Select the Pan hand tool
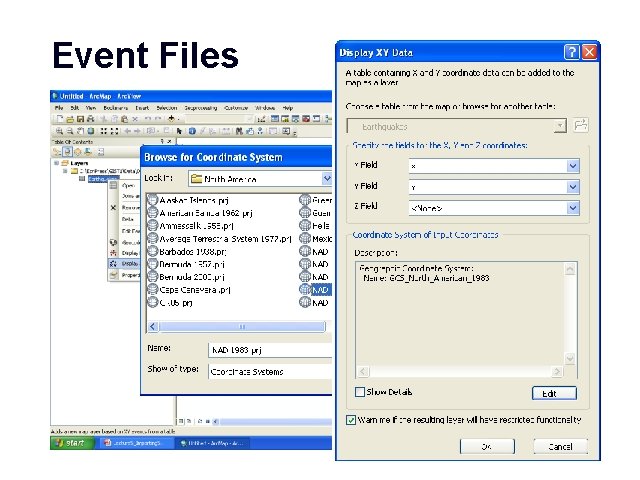Image resolution: width=640 pixels, height=480 pixels. [x=80, y=131]
